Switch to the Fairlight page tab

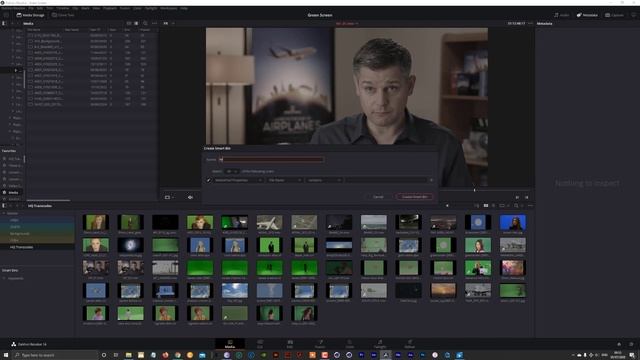pos(380,344)
